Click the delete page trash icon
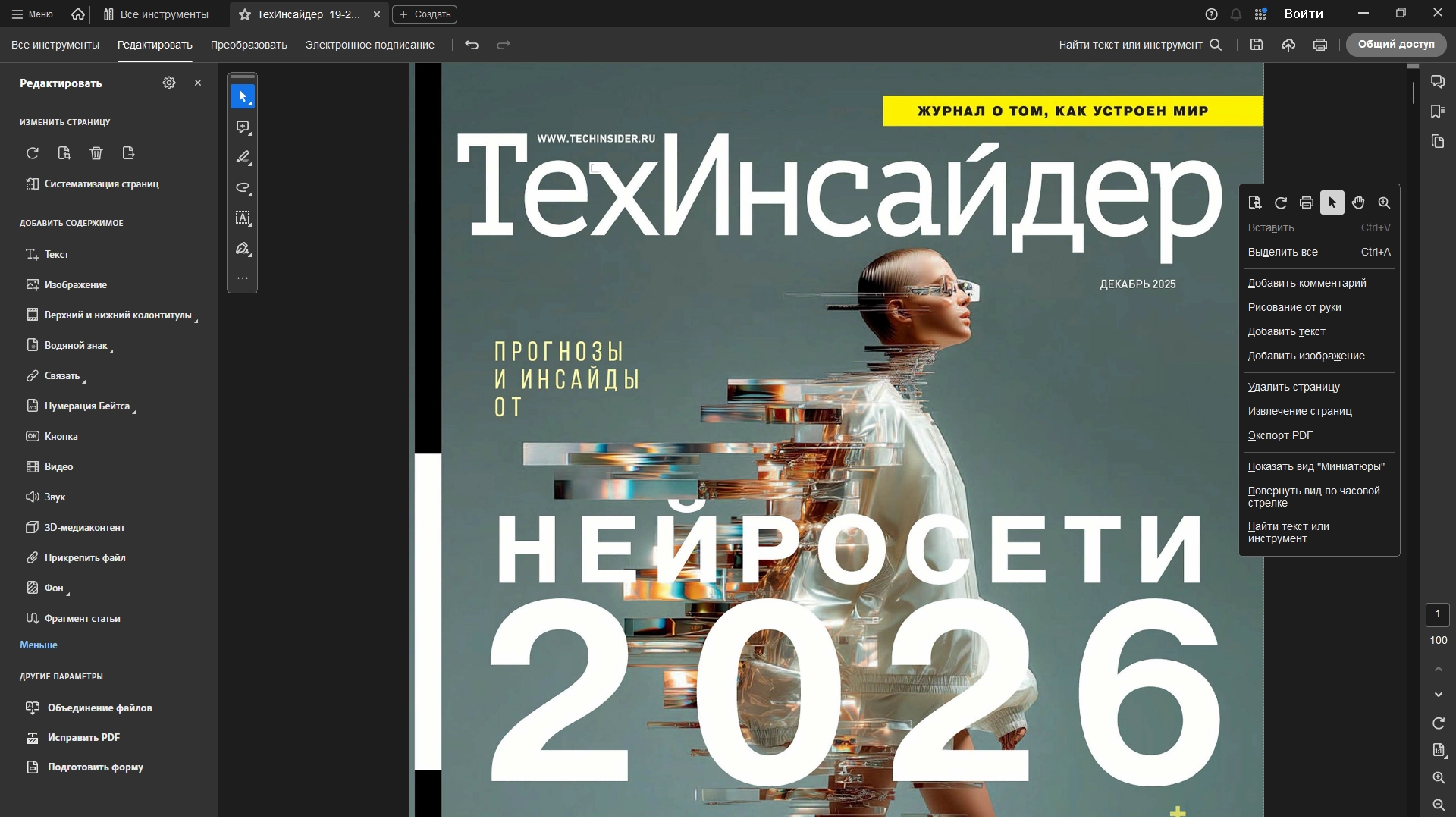 coord(96,153)
